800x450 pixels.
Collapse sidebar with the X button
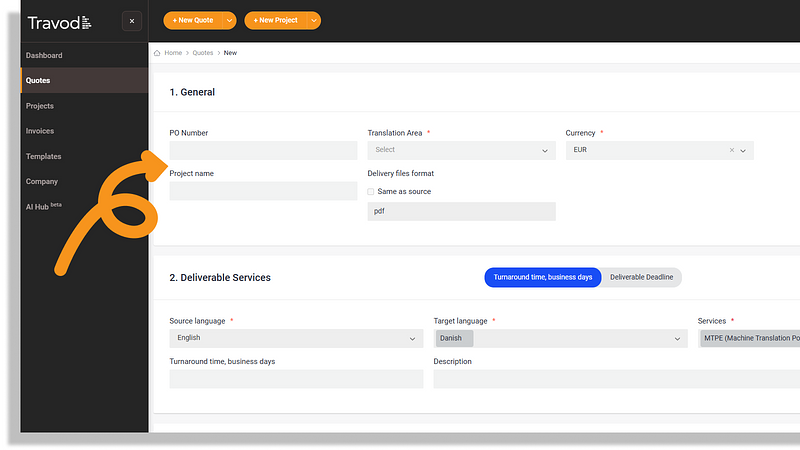tap(132, 21)
